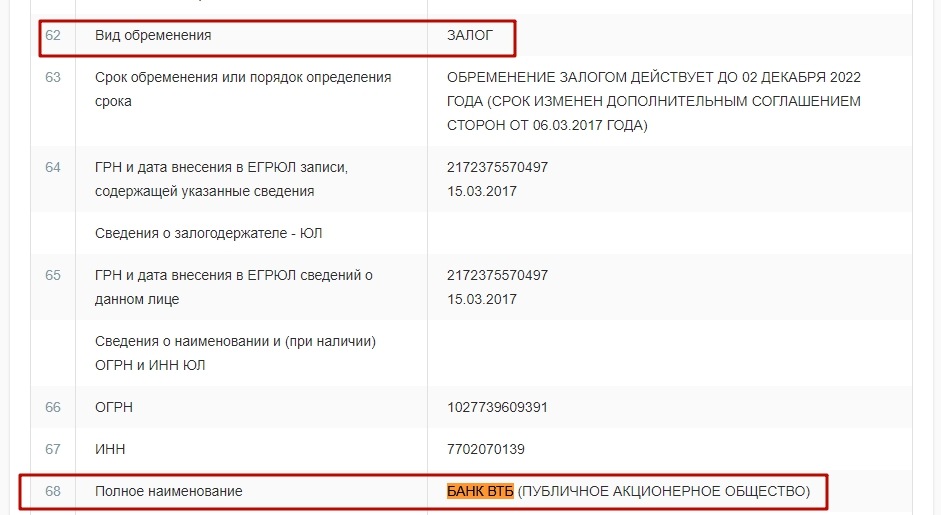Click the ОГРН value 1027739609391
This screenshot has width=941, height=515.
(x=498, y=408)
